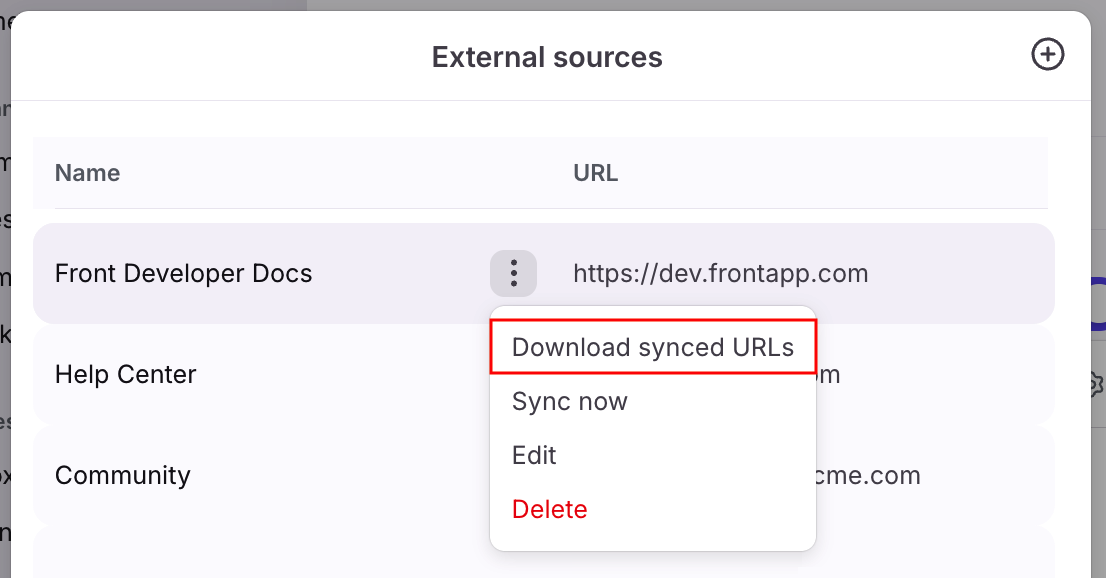This screenshot has height=578, width=1106.
Task: Select the Front Developer Docs row name
Action: point(183,273)
